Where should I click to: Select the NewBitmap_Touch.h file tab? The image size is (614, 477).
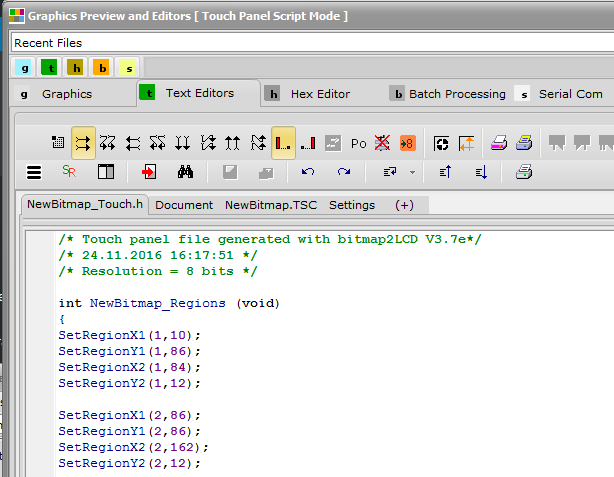click(x=85, y=204)
